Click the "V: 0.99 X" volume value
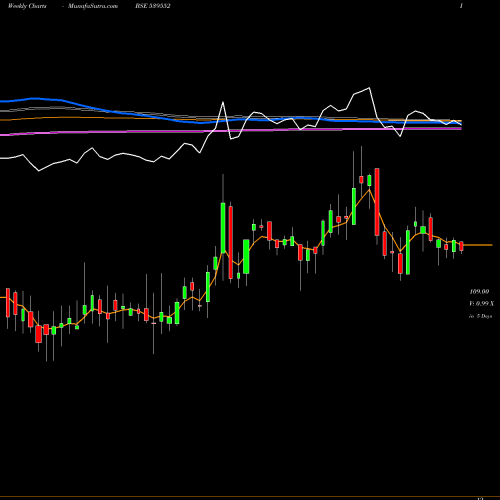500x500 pixels. click(x=482, y=304)
